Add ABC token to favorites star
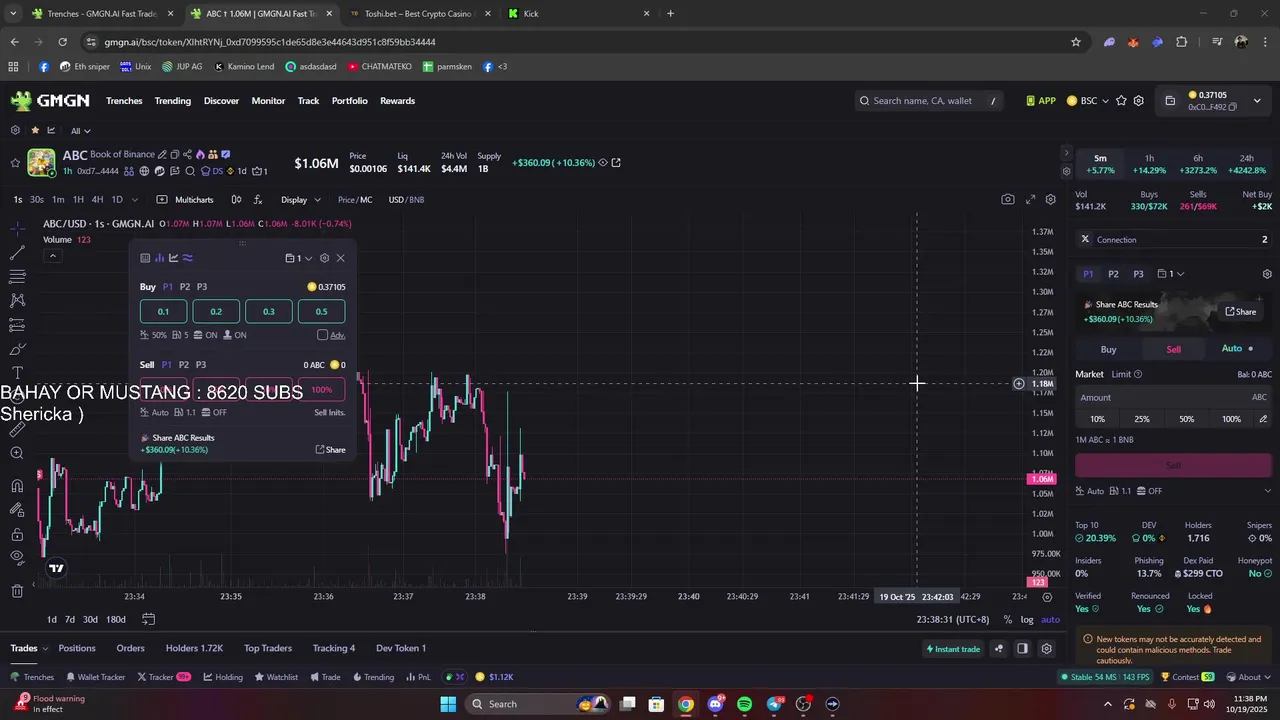This screenshot has width=1280, height=720. click(x=15, y=162)
